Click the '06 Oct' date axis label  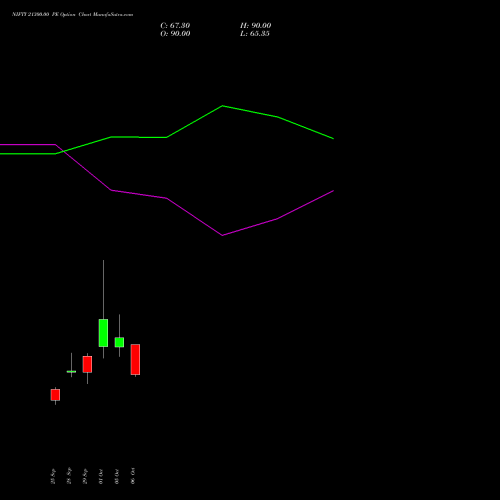(133, 476)
